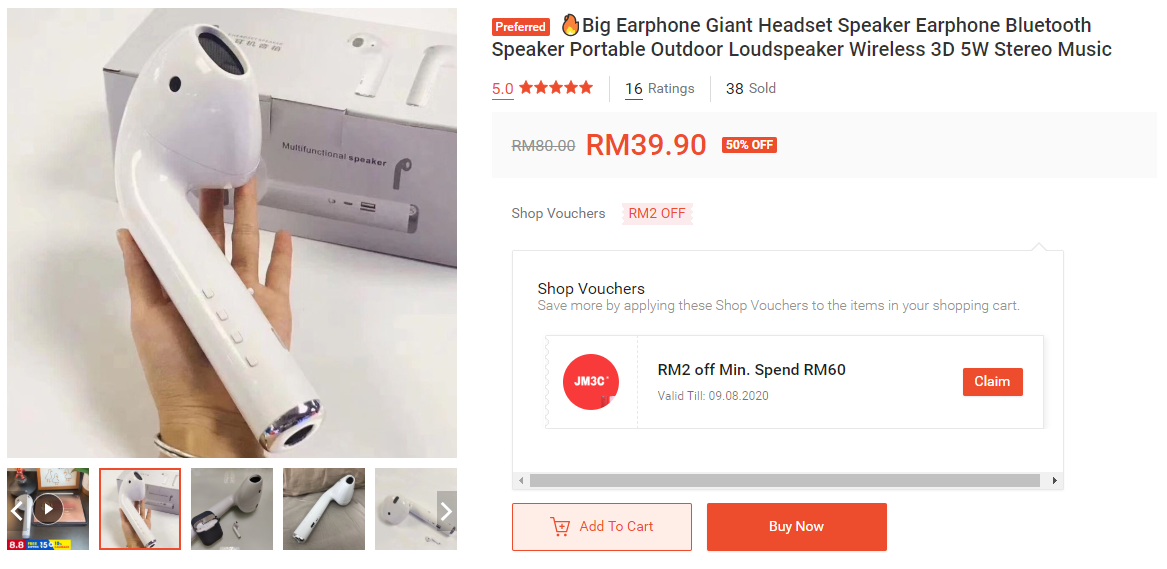This screenshot has width=1167, height=569.
Task: Click the Buy Now button
Action: [x=796, y=527]
